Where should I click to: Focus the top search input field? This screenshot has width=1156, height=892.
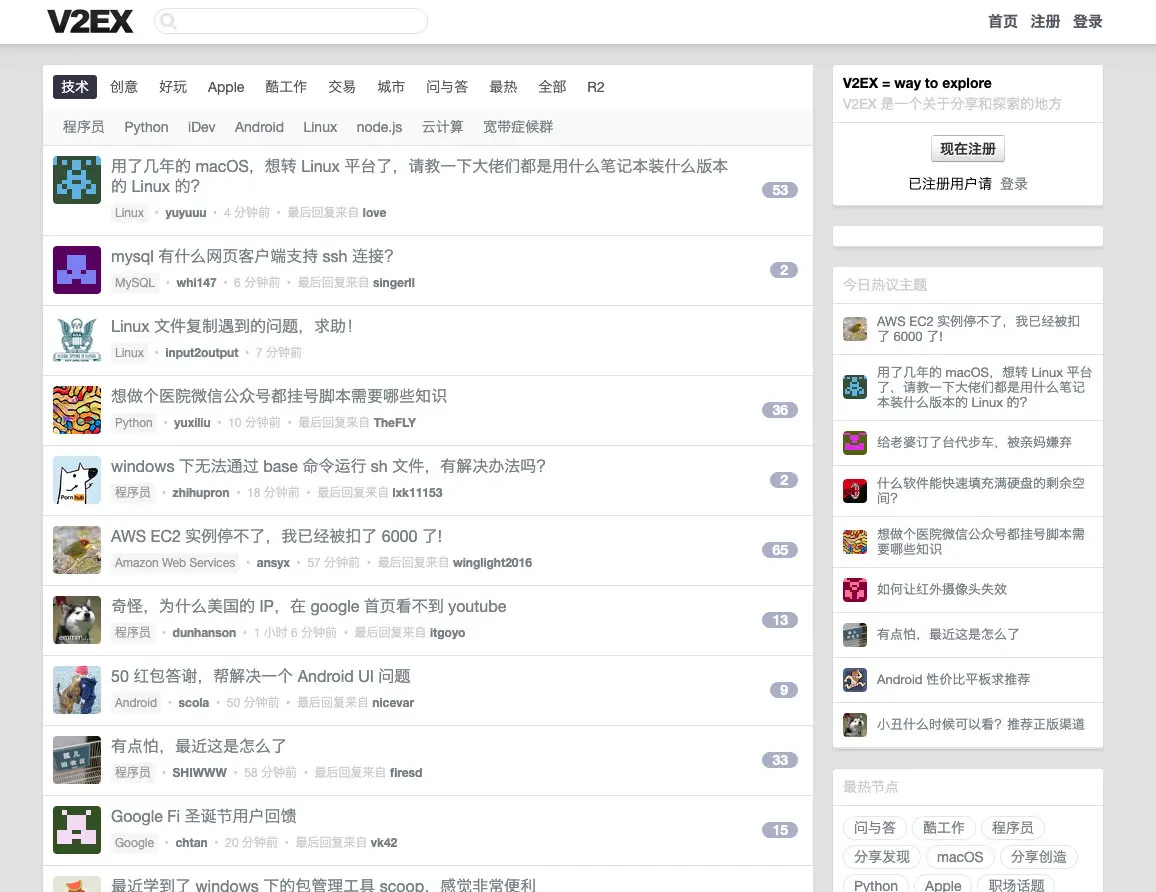[x=290, y=21]
